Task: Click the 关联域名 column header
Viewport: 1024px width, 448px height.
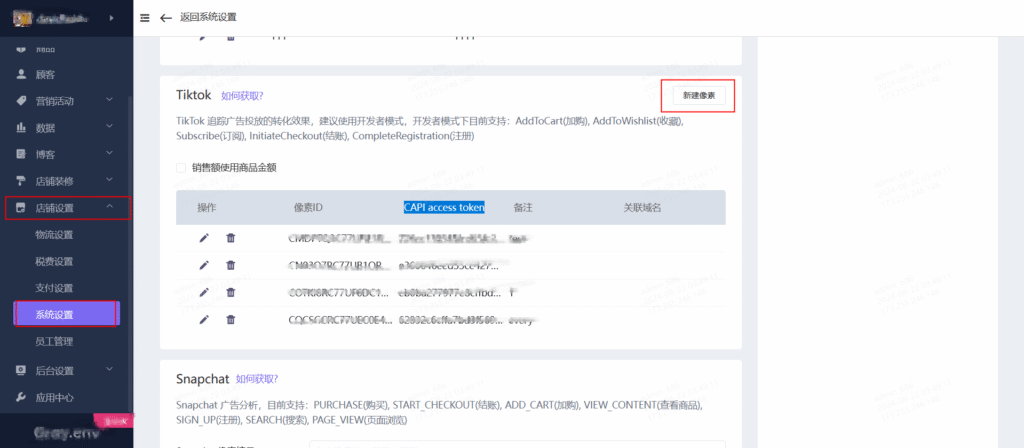Action: [643, 208]
